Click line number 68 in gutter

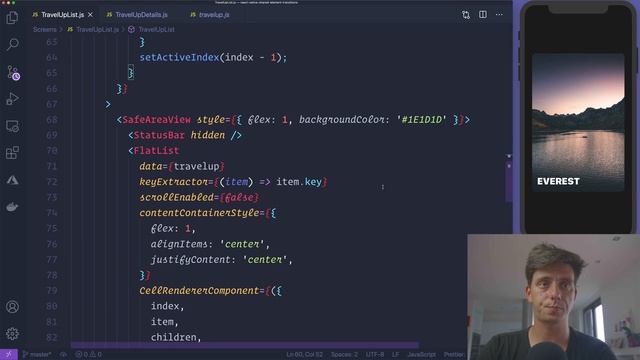coord(52,120)
